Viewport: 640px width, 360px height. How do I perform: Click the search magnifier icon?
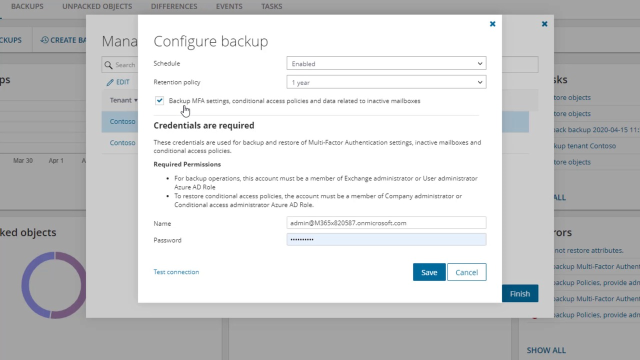[108, 65]
